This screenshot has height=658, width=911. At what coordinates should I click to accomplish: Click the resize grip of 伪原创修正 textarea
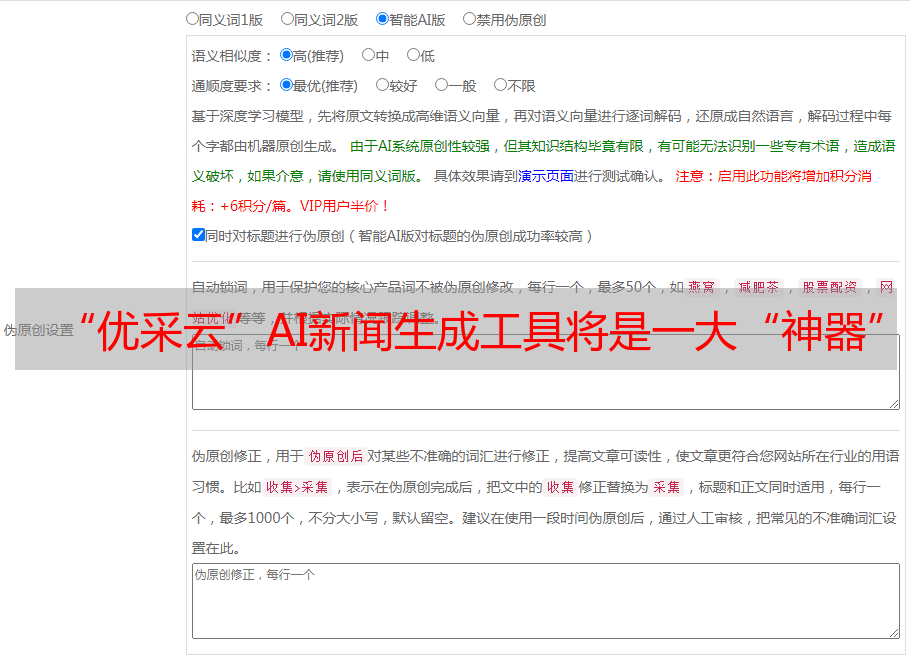[x=894, y=634]
